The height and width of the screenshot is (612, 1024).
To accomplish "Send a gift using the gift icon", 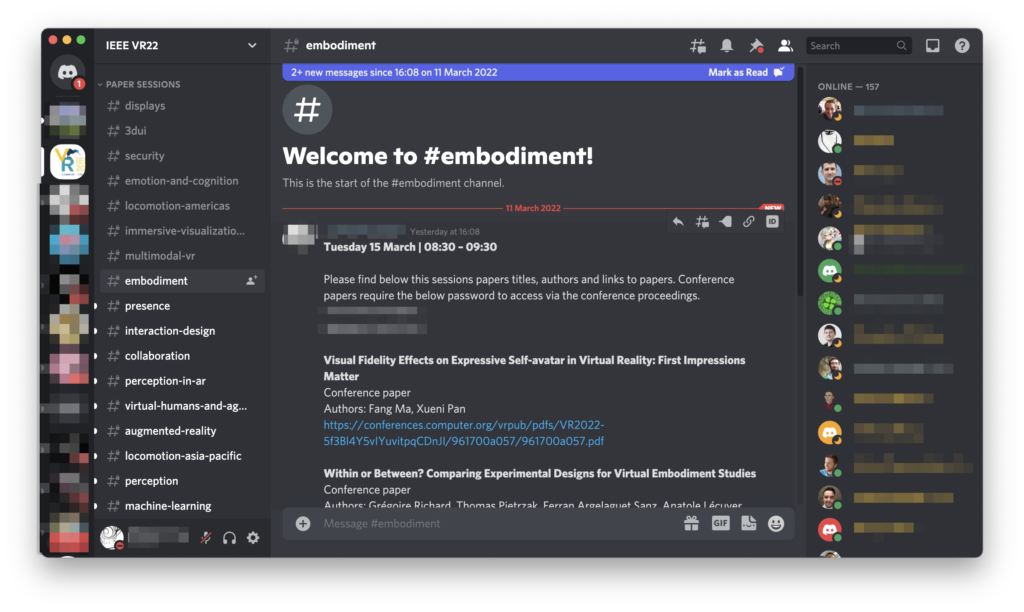I will [691, 523].
